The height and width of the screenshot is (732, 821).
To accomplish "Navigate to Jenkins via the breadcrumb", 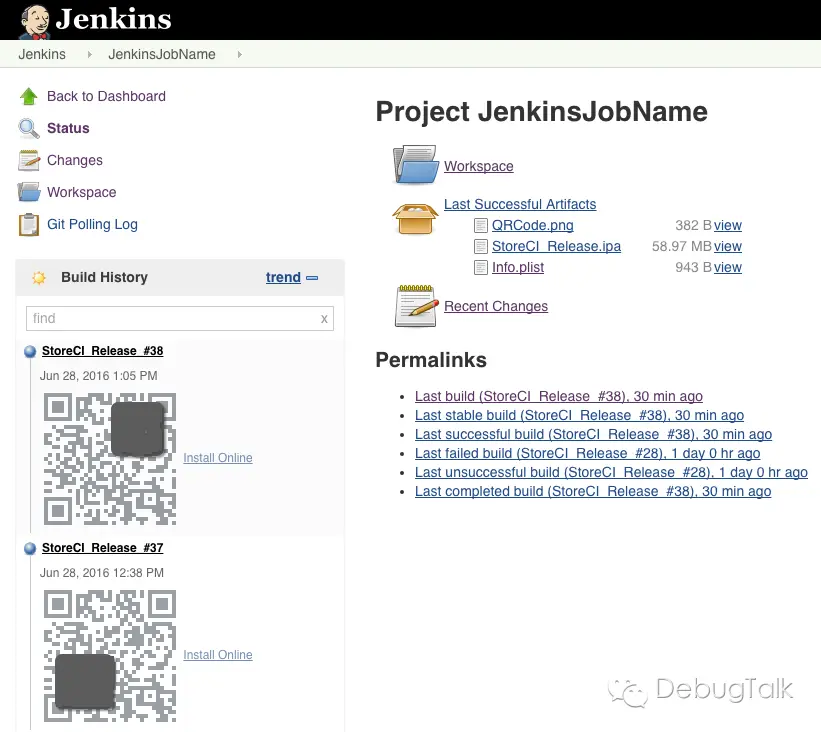I will (x=41, y=55).
